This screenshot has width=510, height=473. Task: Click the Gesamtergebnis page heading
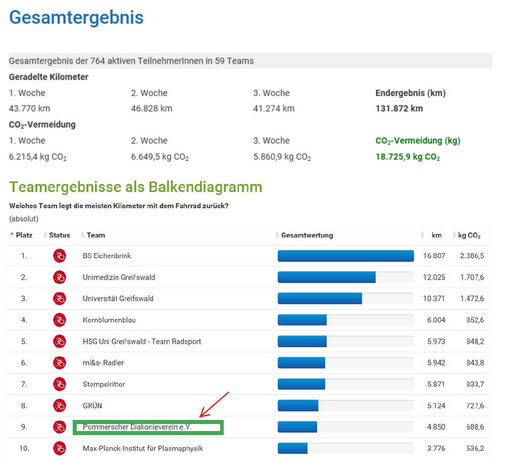(76, 17)
